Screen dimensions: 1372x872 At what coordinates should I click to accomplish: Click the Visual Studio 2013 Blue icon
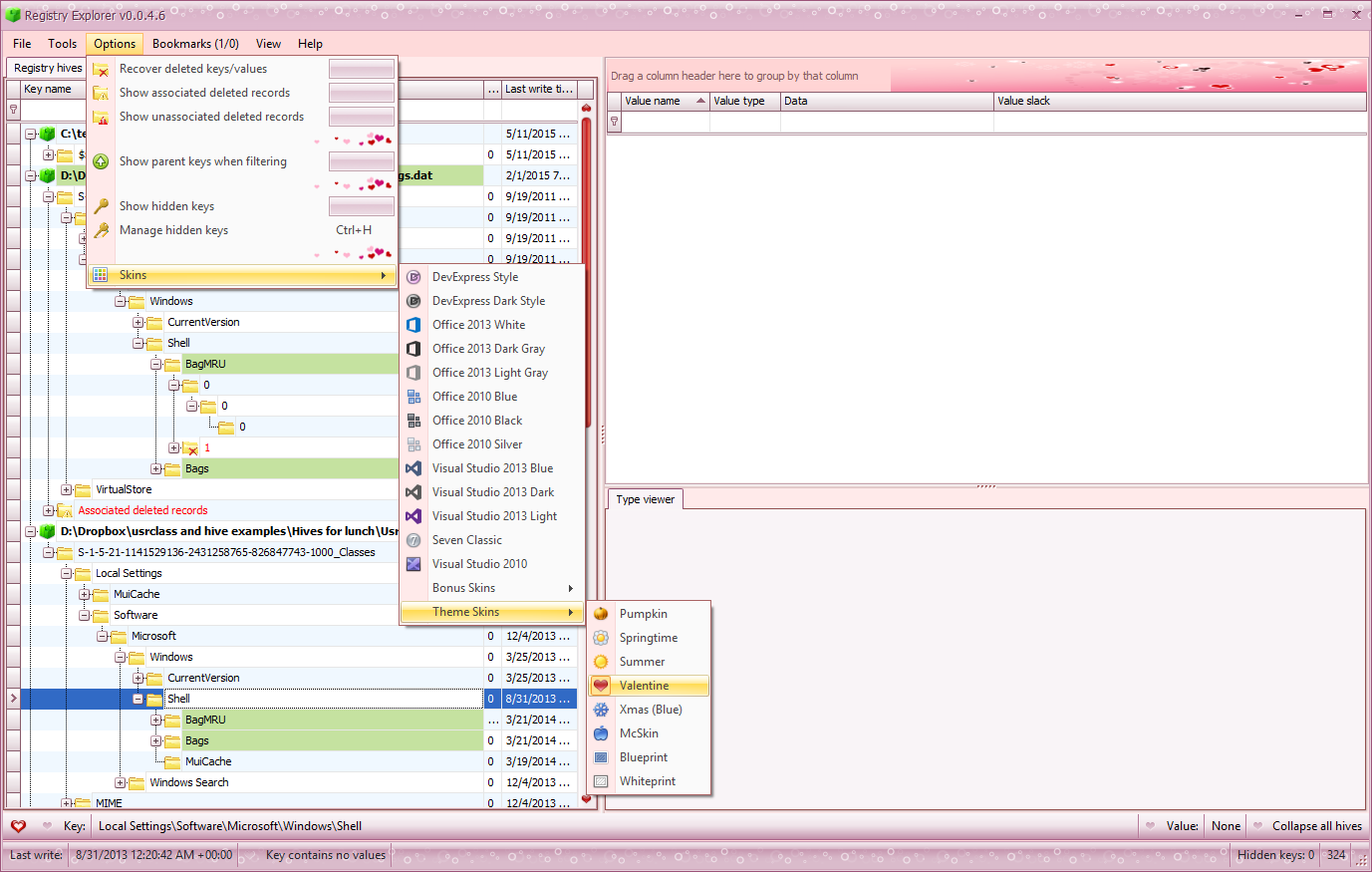[x=413, y=468]
